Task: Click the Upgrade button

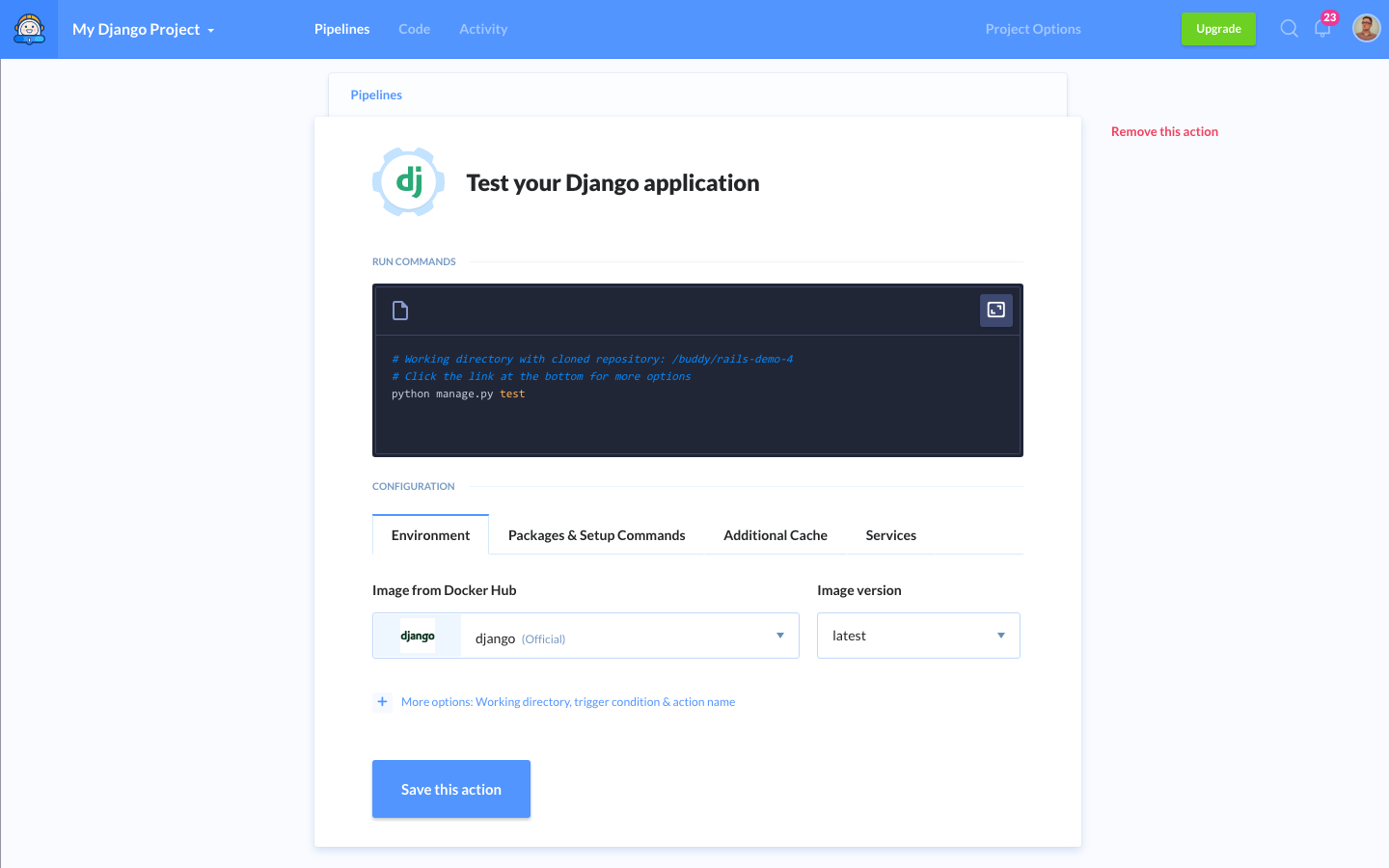Action: pyautogui.click(x=1218, y=29)
